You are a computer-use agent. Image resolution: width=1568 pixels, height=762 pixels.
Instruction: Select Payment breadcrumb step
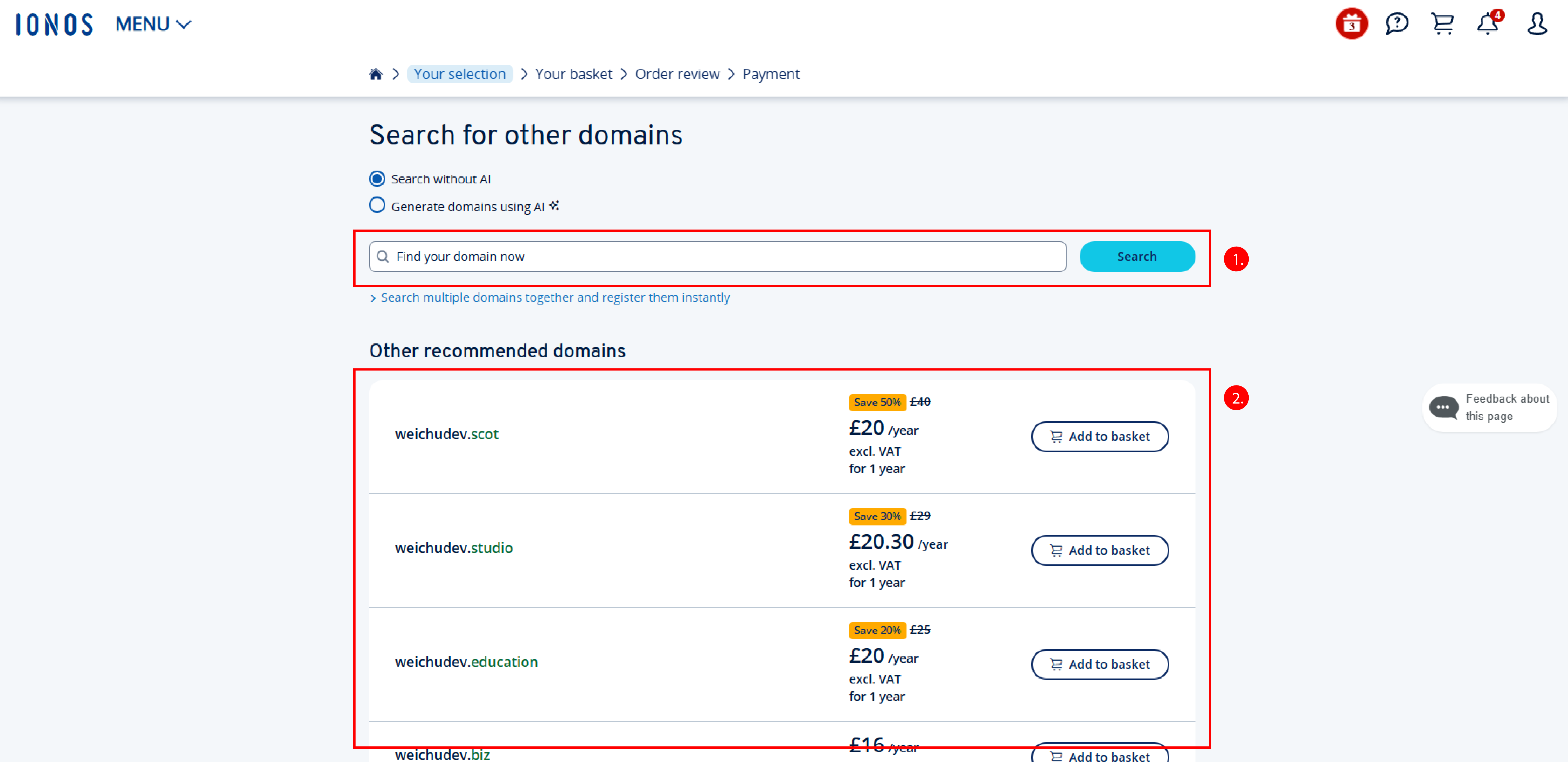[x=771, y=74]
